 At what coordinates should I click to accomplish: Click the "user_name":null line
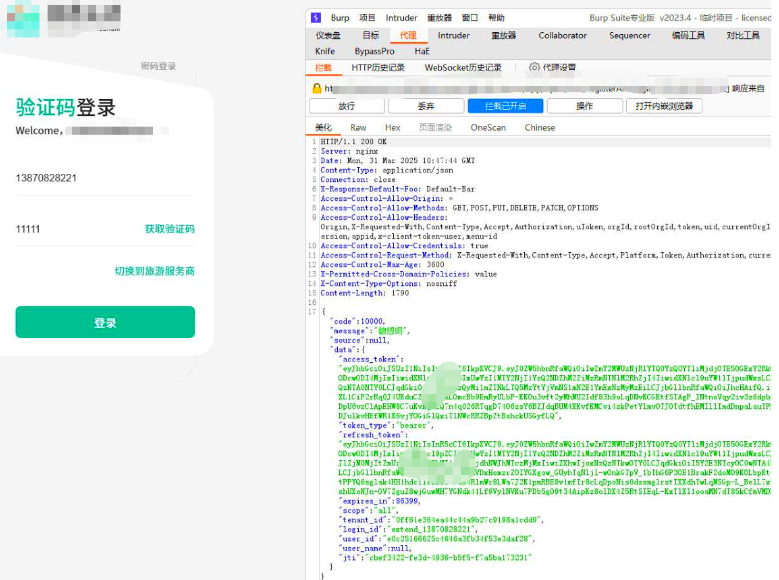coord(375,548)
